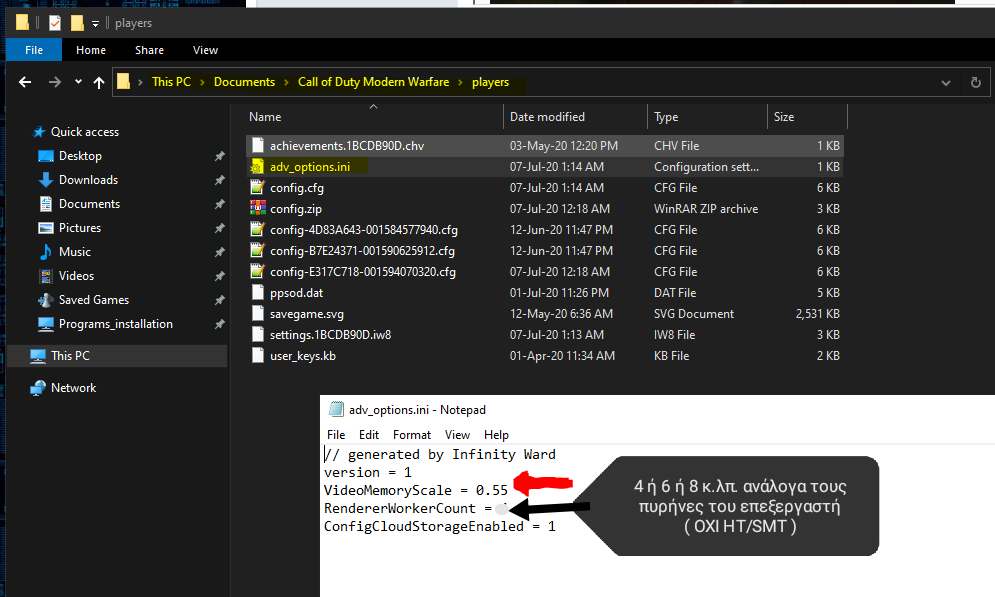The image size is (995, 597).
Task: Click the Properties quick access toolbar icon
Action: [x=55, y=23]
